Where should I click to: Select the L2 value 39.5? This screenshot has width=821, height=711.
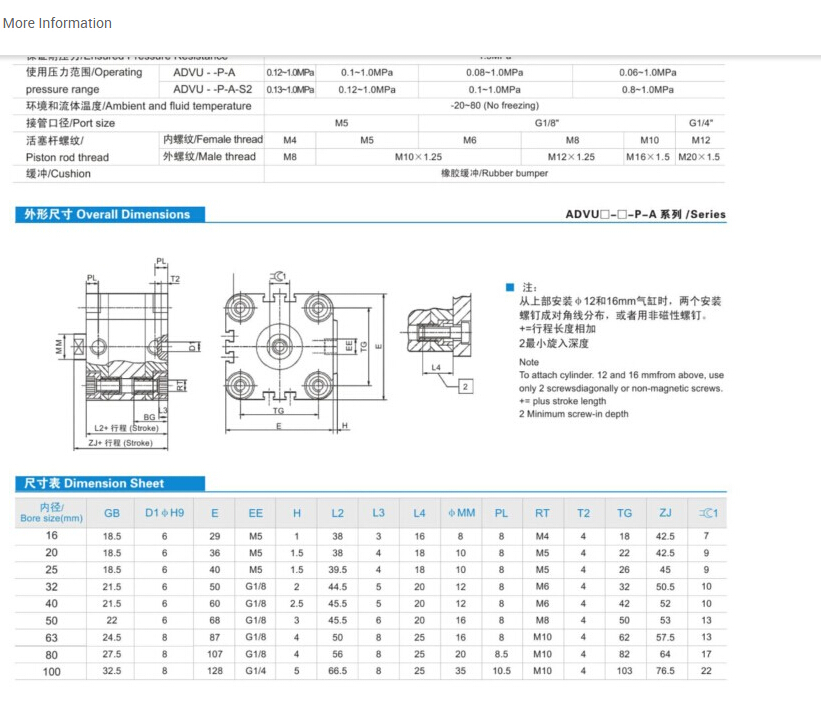click(338, 570)
